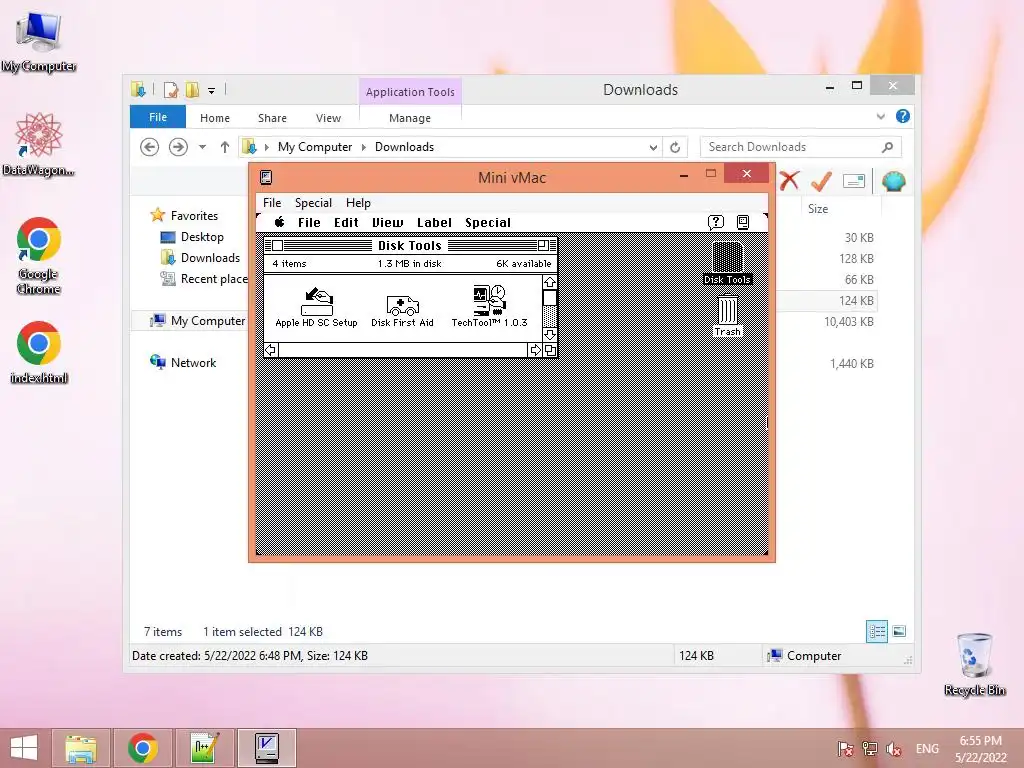Click the Disk Tools window zoom box

543,246
